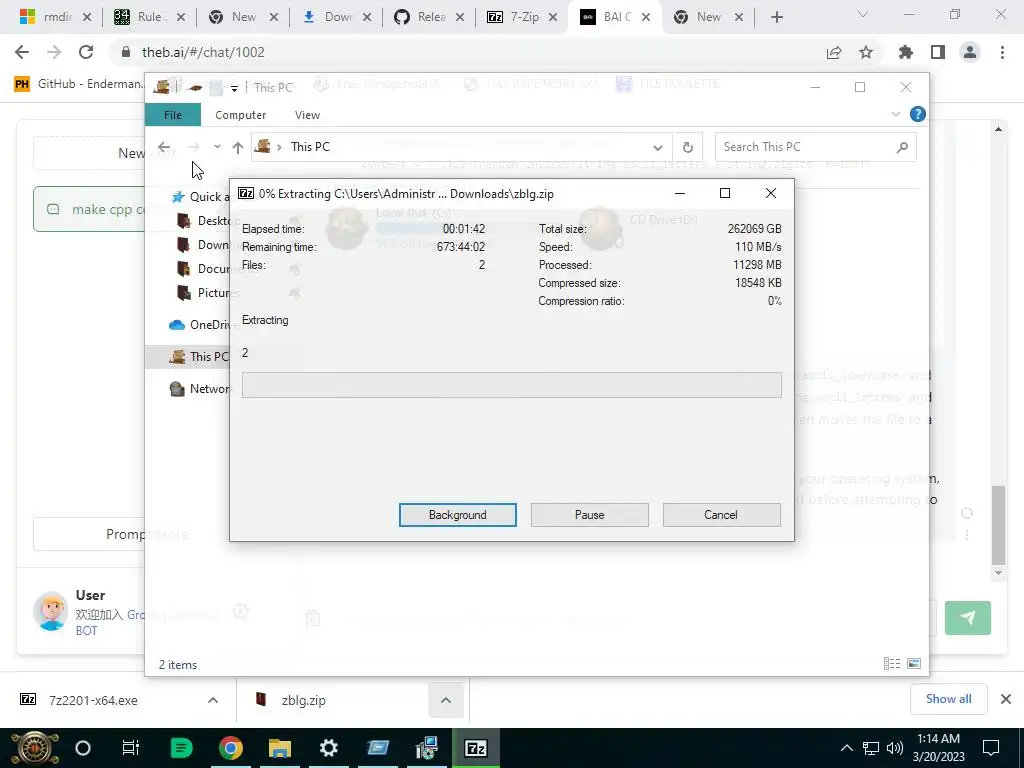Share this page icon in Chrome
The height and width of the screenshot is (768, 1024).
834,52
